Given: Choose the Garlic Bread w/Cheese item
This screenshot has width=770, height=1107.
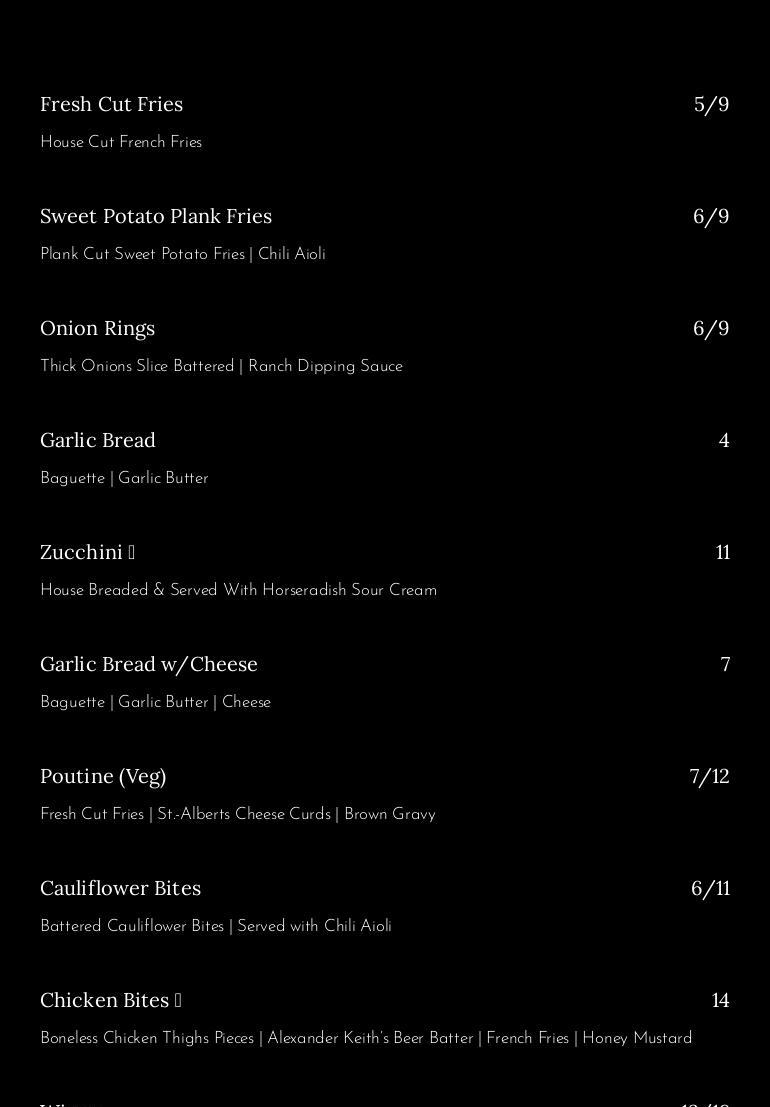Looking at the screenshot, I should (149, 664).
